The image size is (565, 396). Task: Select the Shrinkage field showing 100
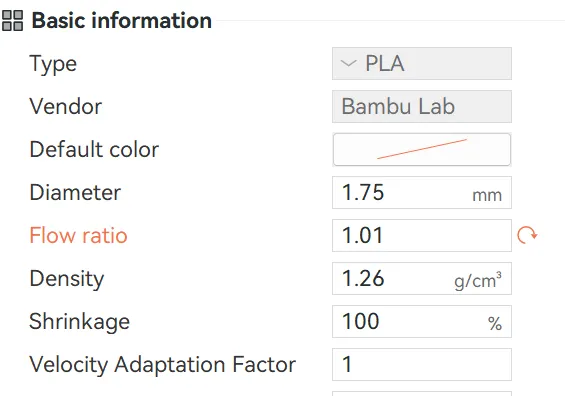click(x=422, y=321)
